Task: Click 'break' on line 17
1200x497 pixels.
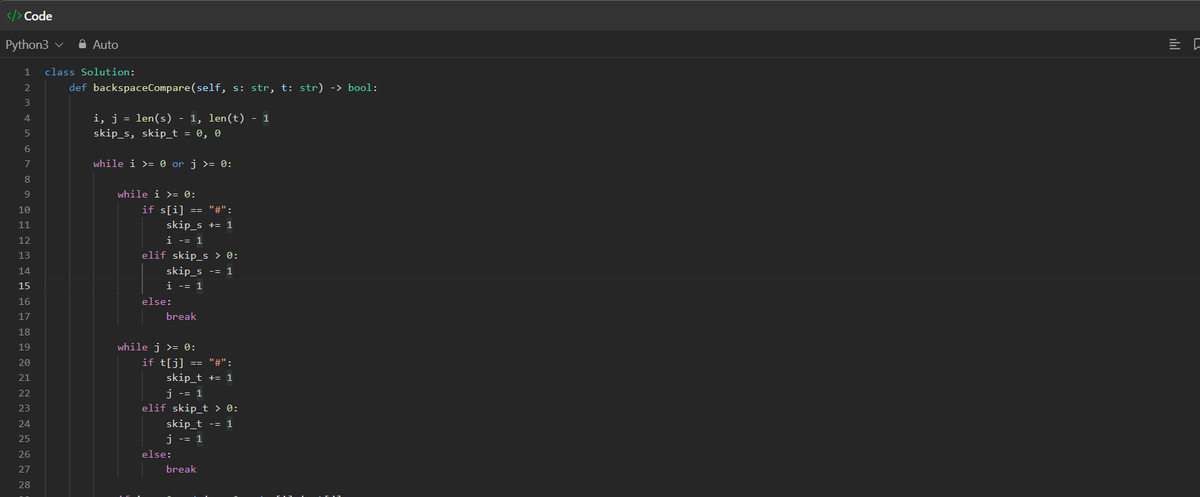Action: coord(181,316)
